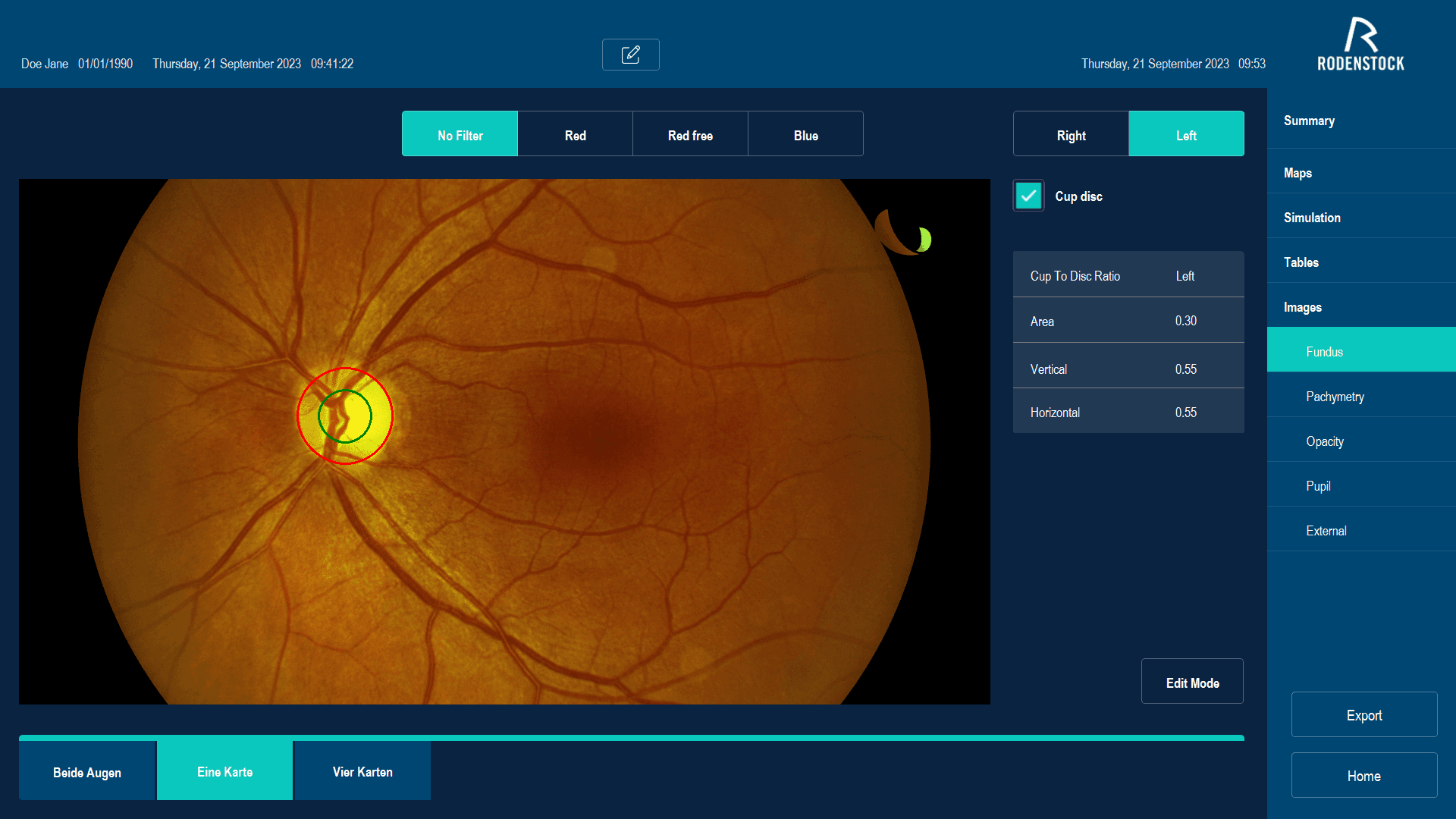Expand the Images menu section

coord(1302,307)
